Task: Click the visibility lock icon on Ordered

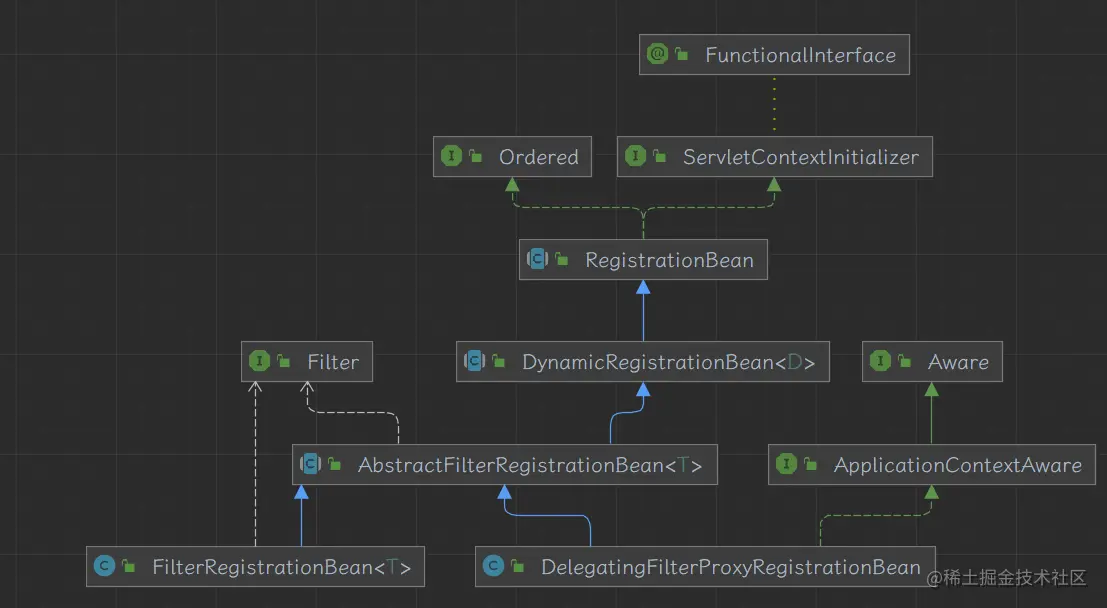Action: 476,156
